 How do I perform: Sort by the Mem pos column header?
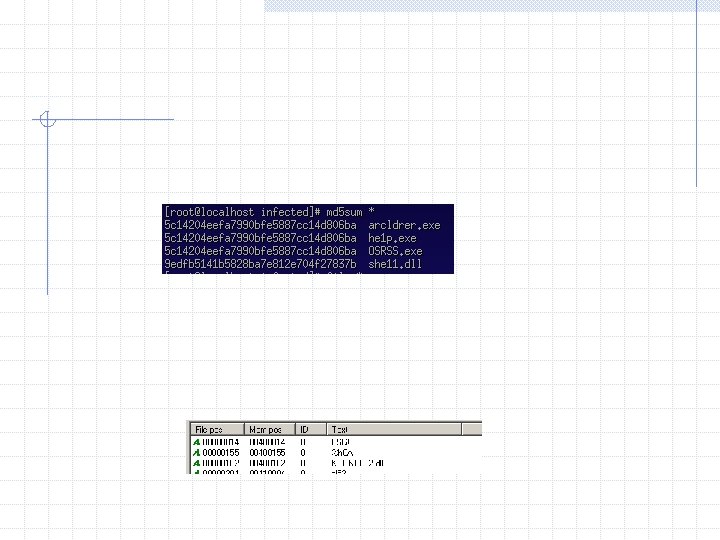point(270,429)
